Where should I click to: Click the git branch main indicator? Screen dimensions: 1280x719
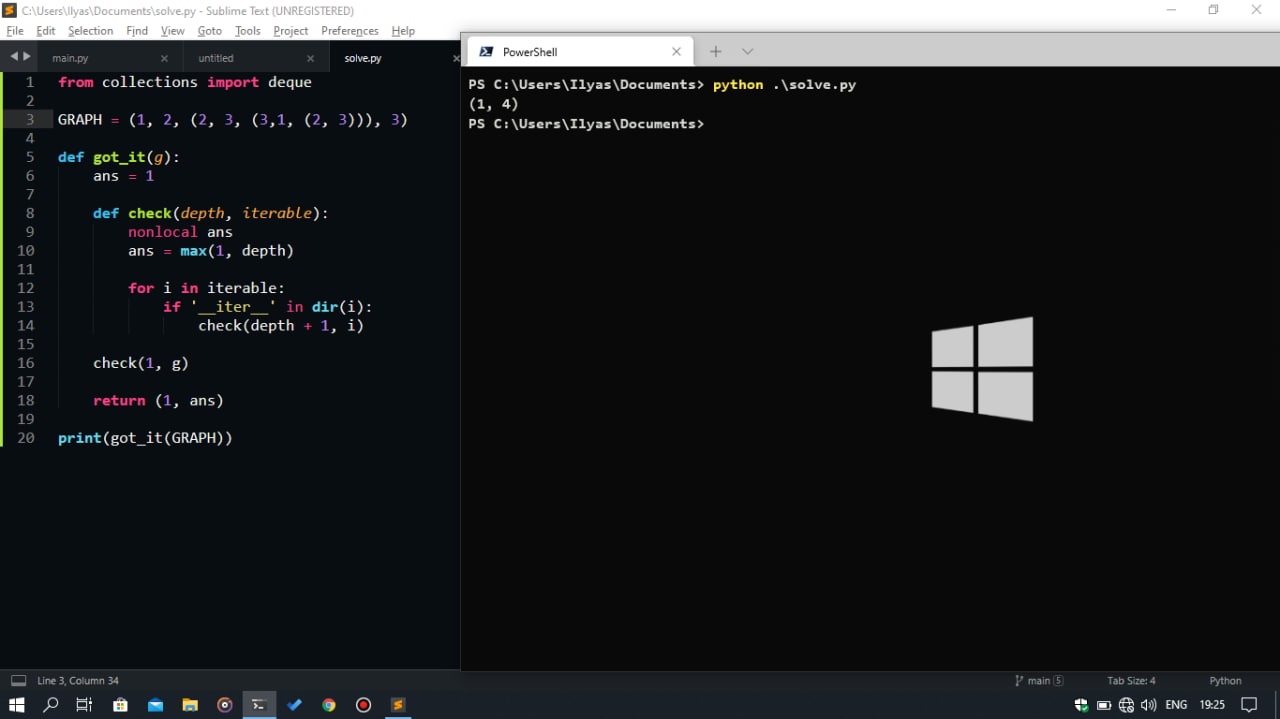tap(1038, 681)
